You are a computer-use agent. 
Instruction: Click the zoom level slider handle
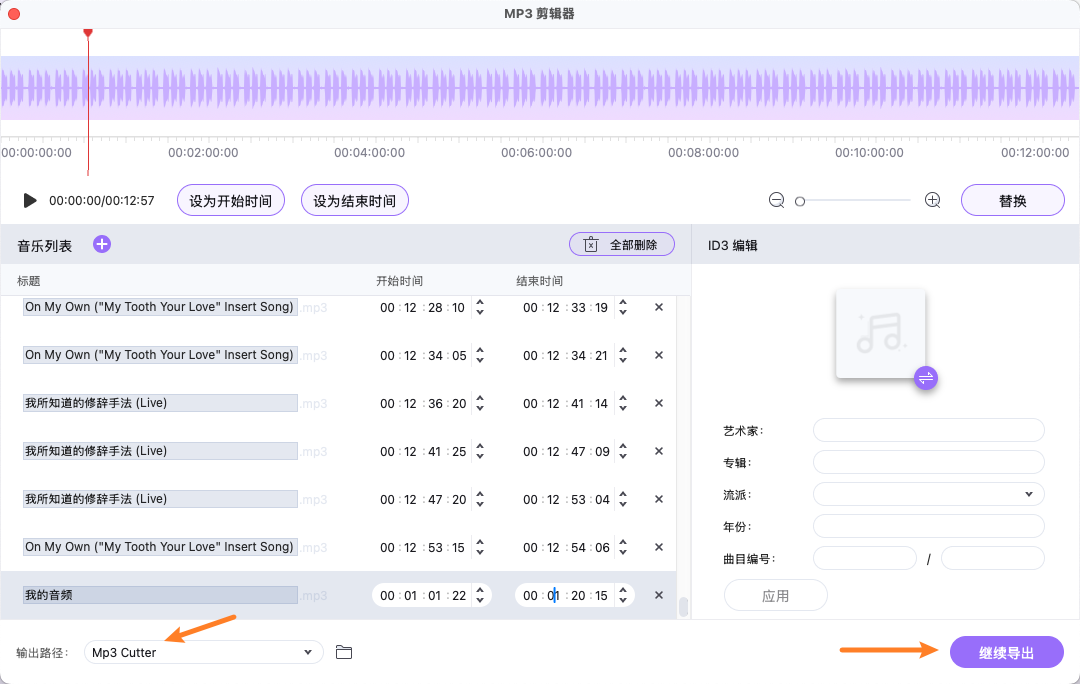pos(799,200)
